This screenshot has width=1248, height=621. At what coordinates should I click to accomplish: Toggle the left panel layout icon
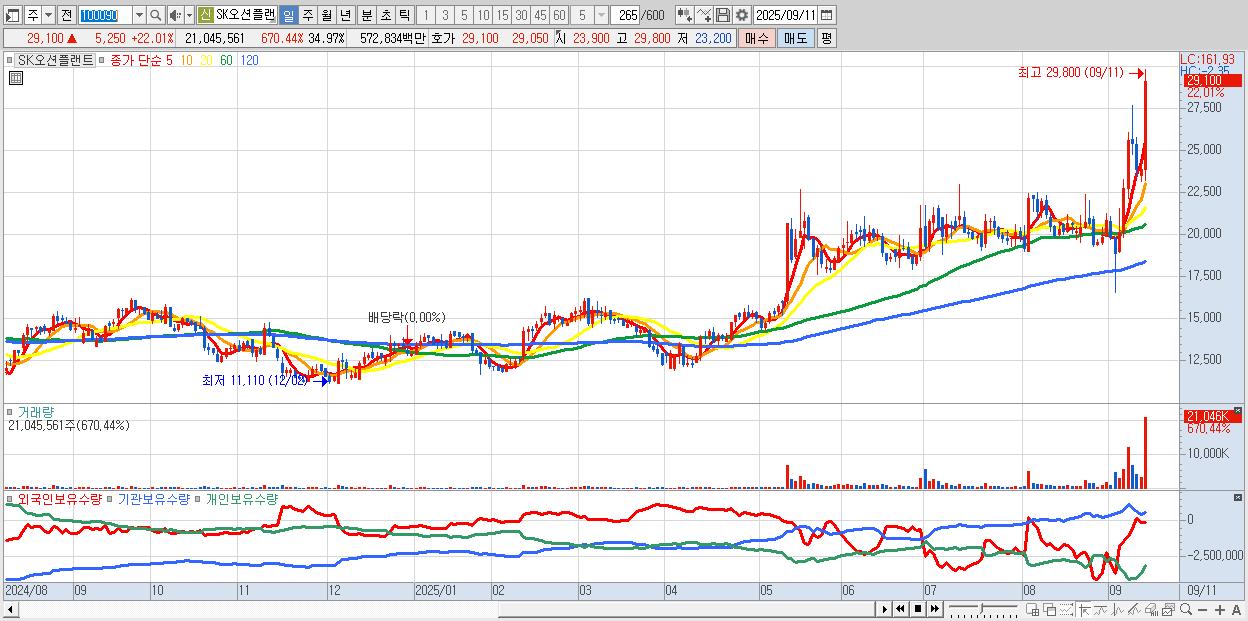tap(12, 15)
